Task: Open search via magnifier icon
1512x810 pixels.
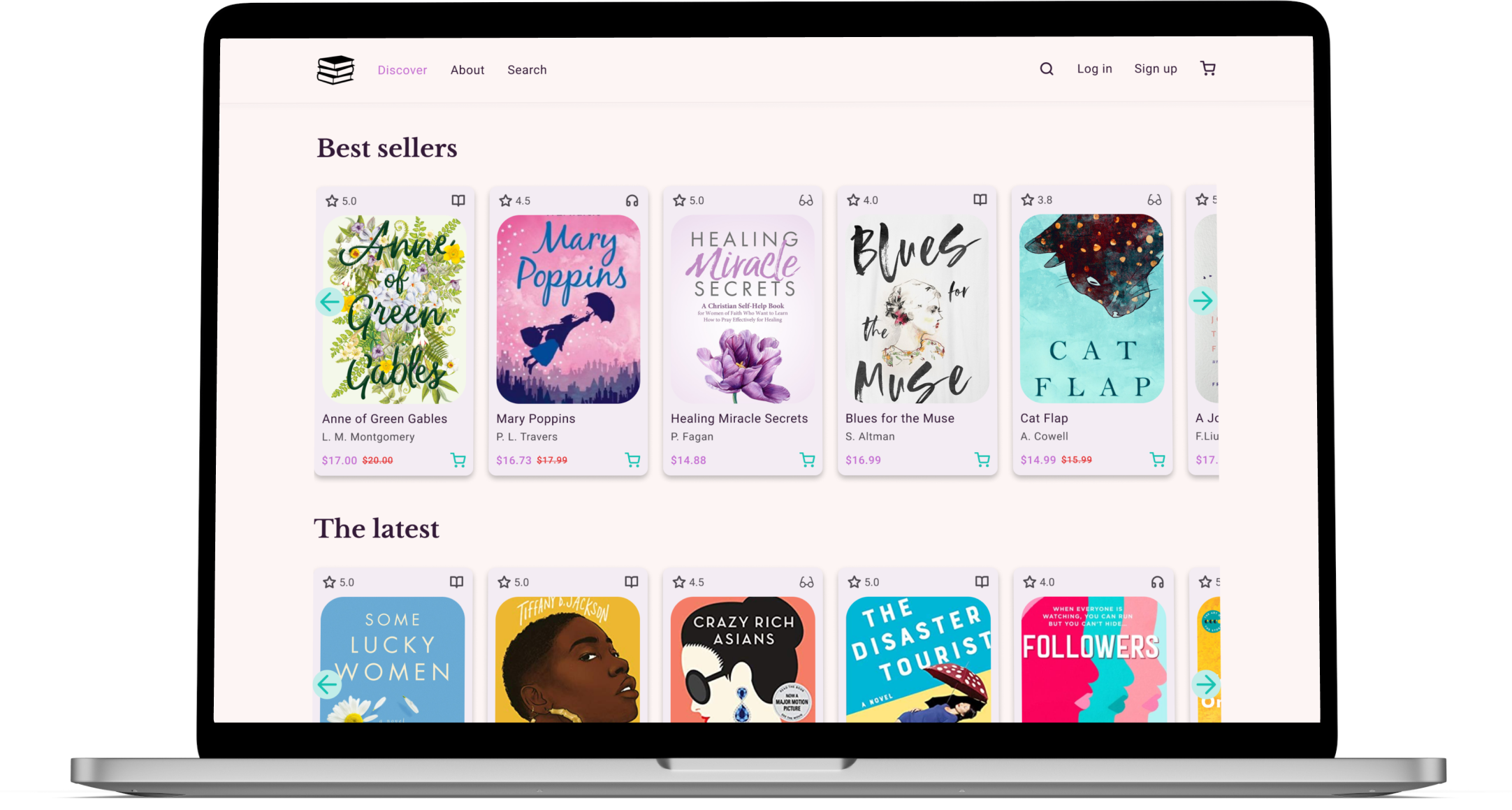Action: click(1046, 68)
